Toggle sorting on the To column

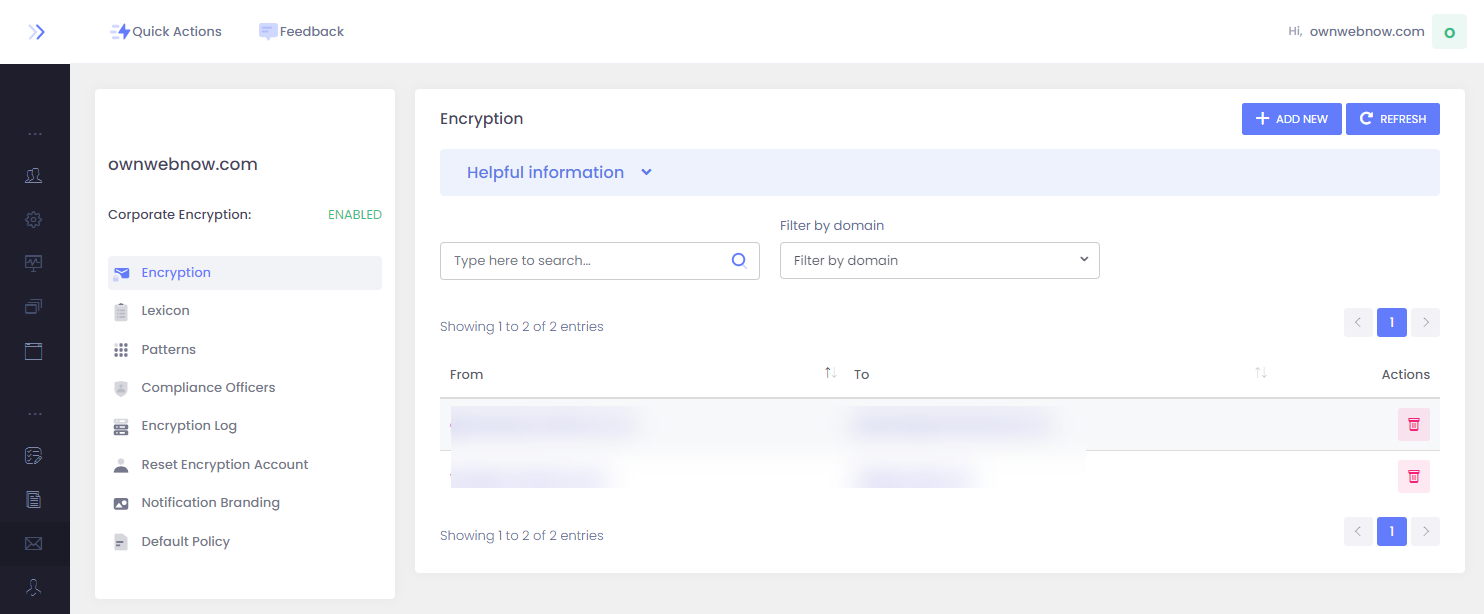pos(1260,372)
